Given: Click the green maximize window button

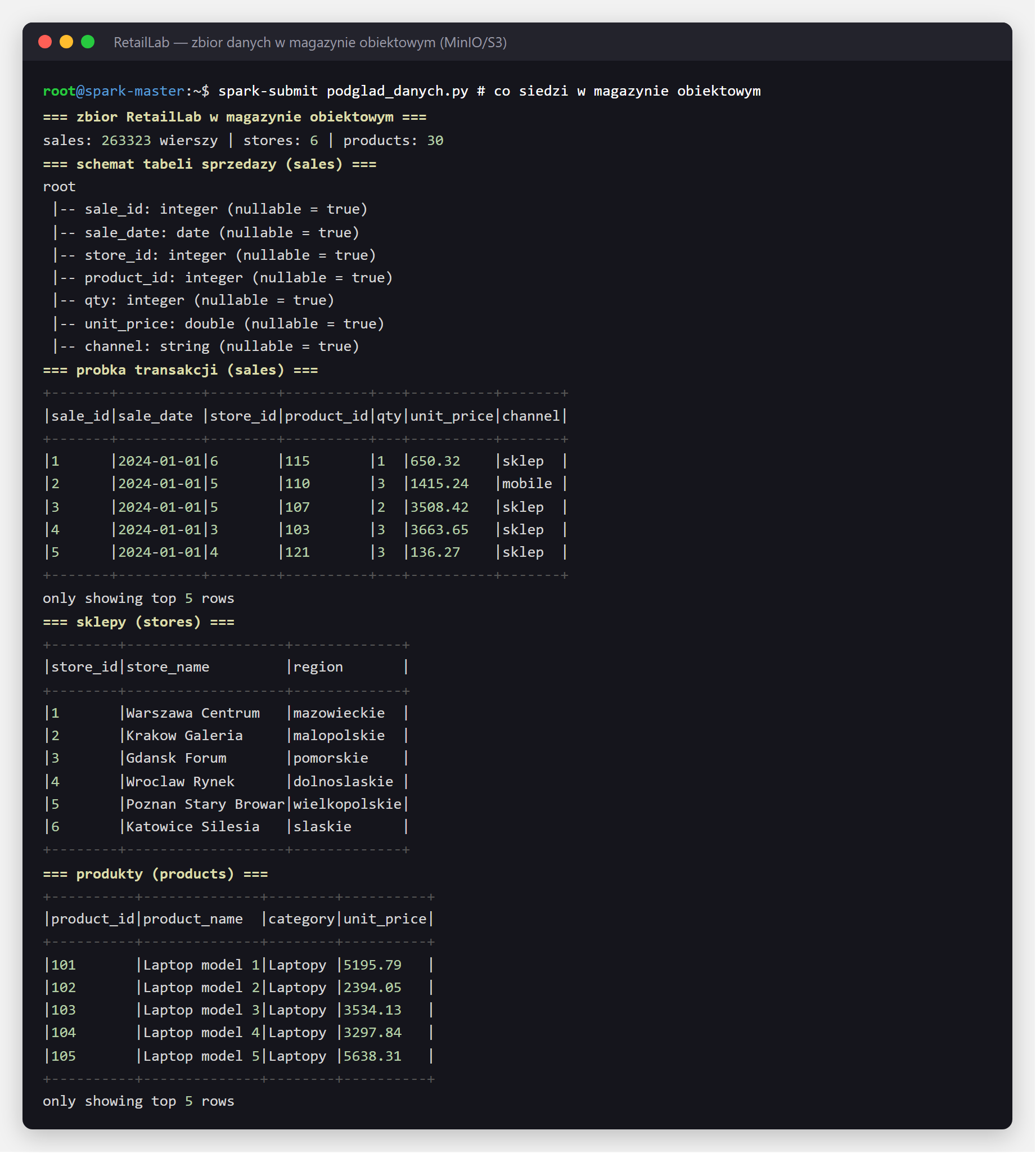Looking at the screenshot, I should pos(88,42).
